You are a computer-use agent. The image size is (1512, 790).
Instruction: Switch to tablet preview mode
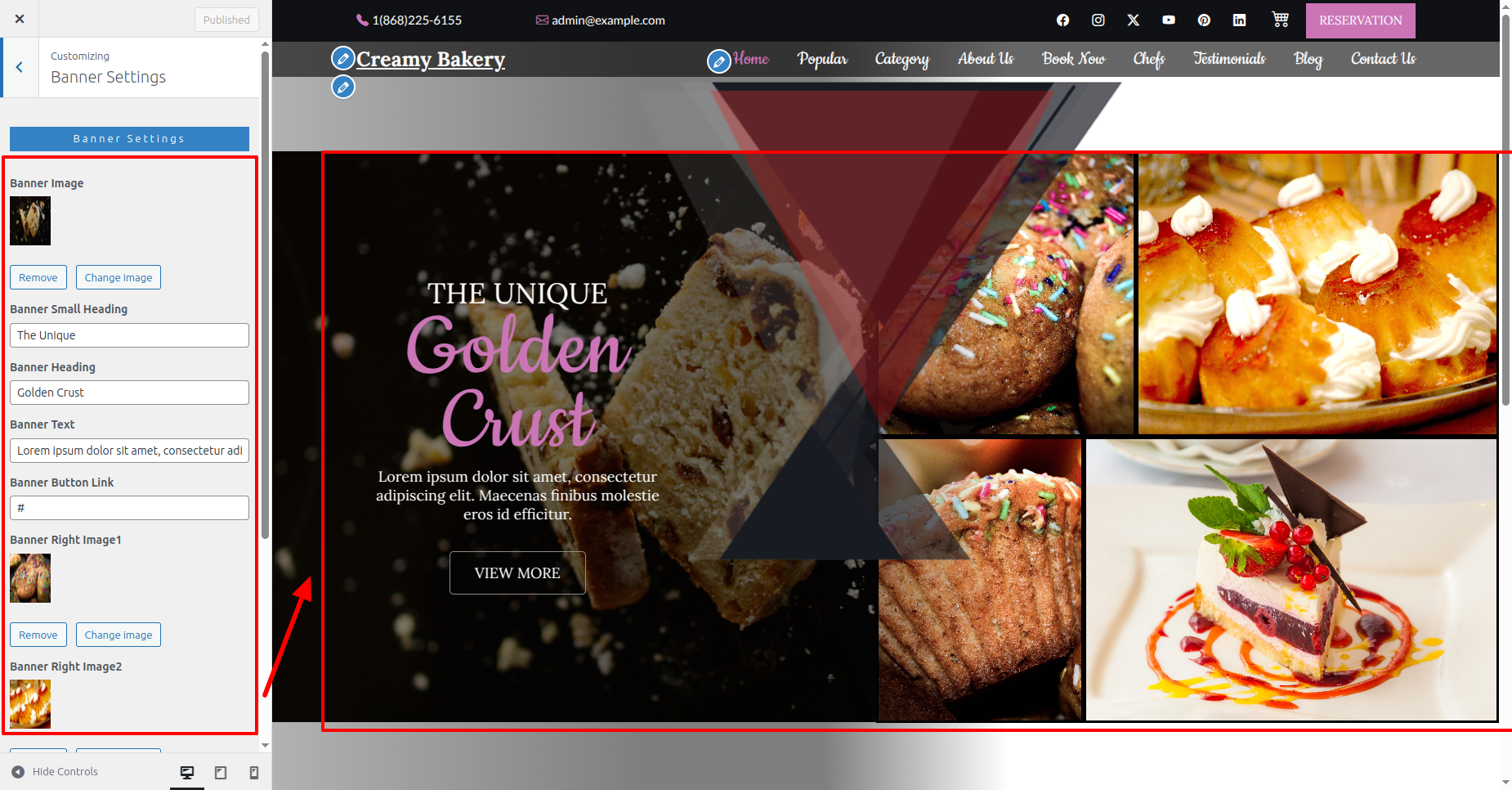click(x=221, y=772)
